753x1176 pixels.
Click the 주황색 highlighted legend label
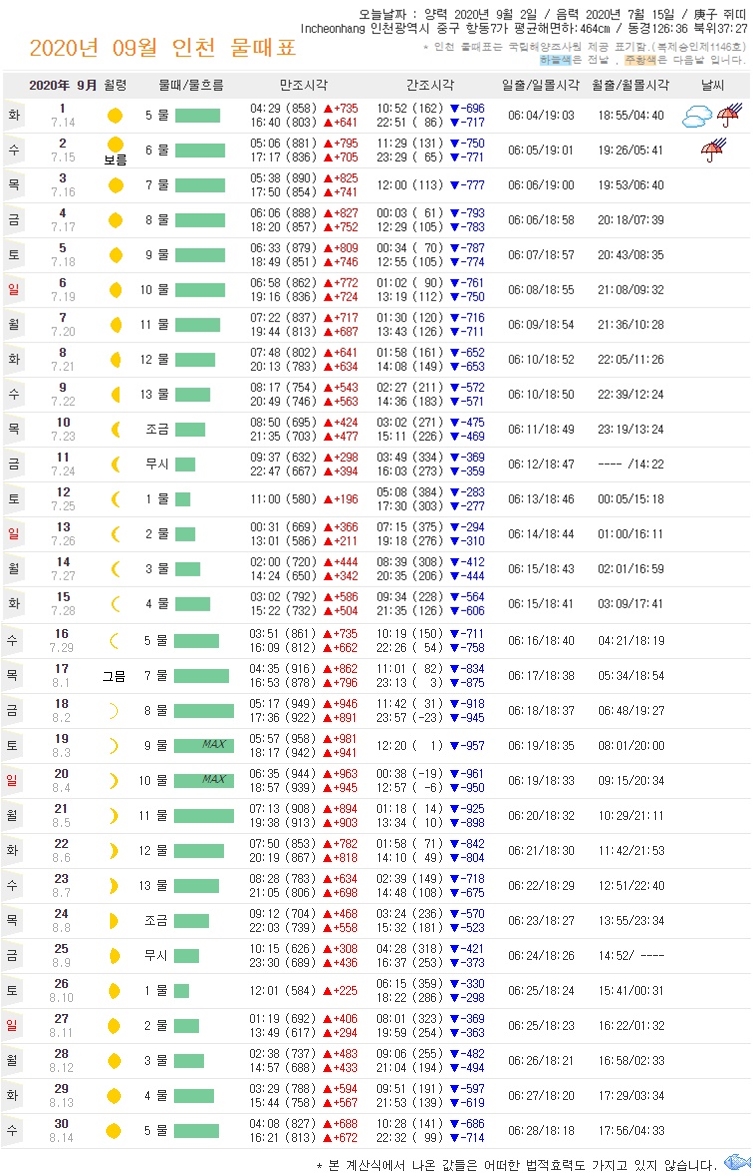640,59
